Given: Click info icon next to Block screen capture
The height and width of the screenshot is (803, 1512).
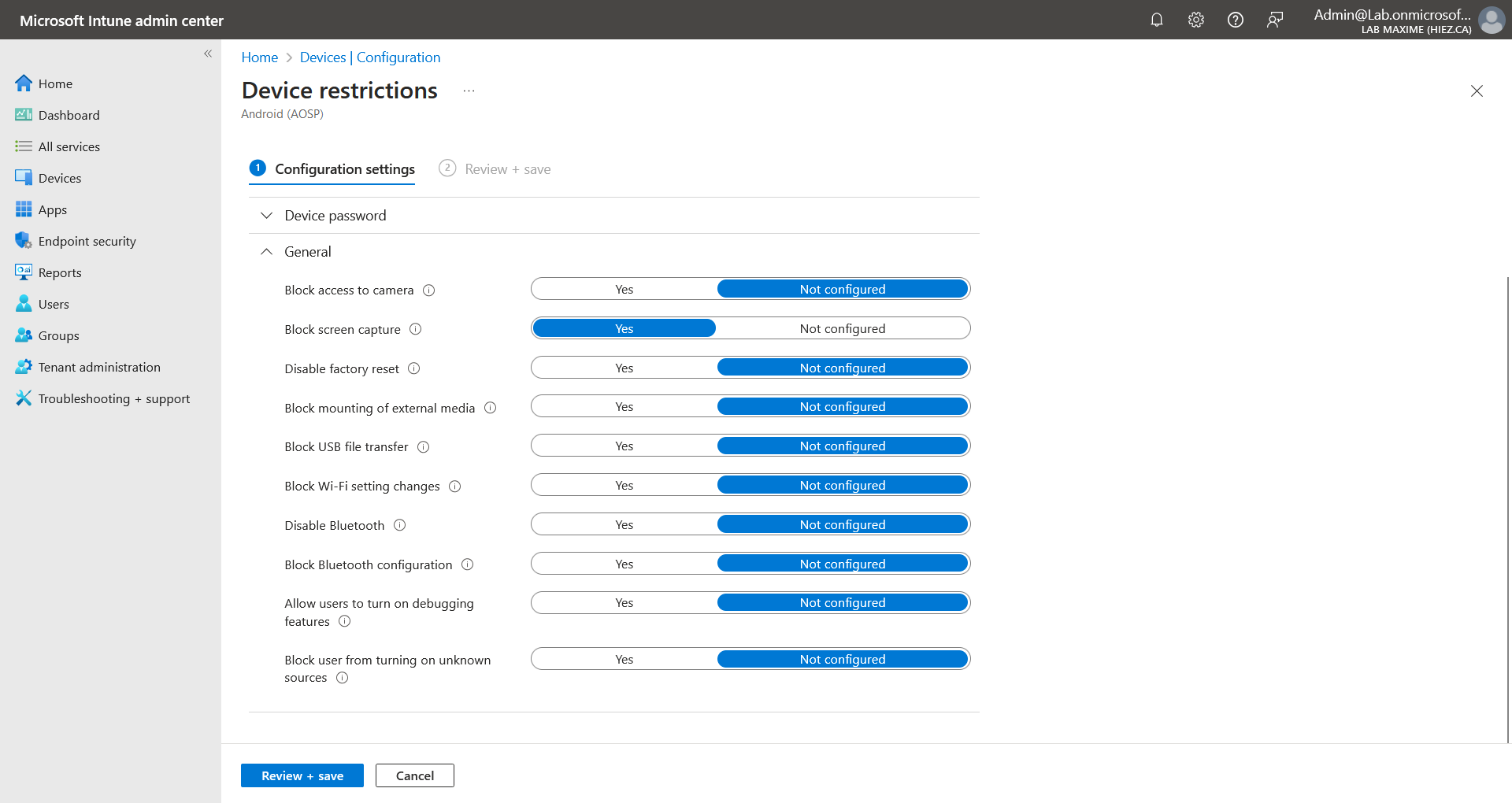Looking at the screenshot, I should (416, 329).
